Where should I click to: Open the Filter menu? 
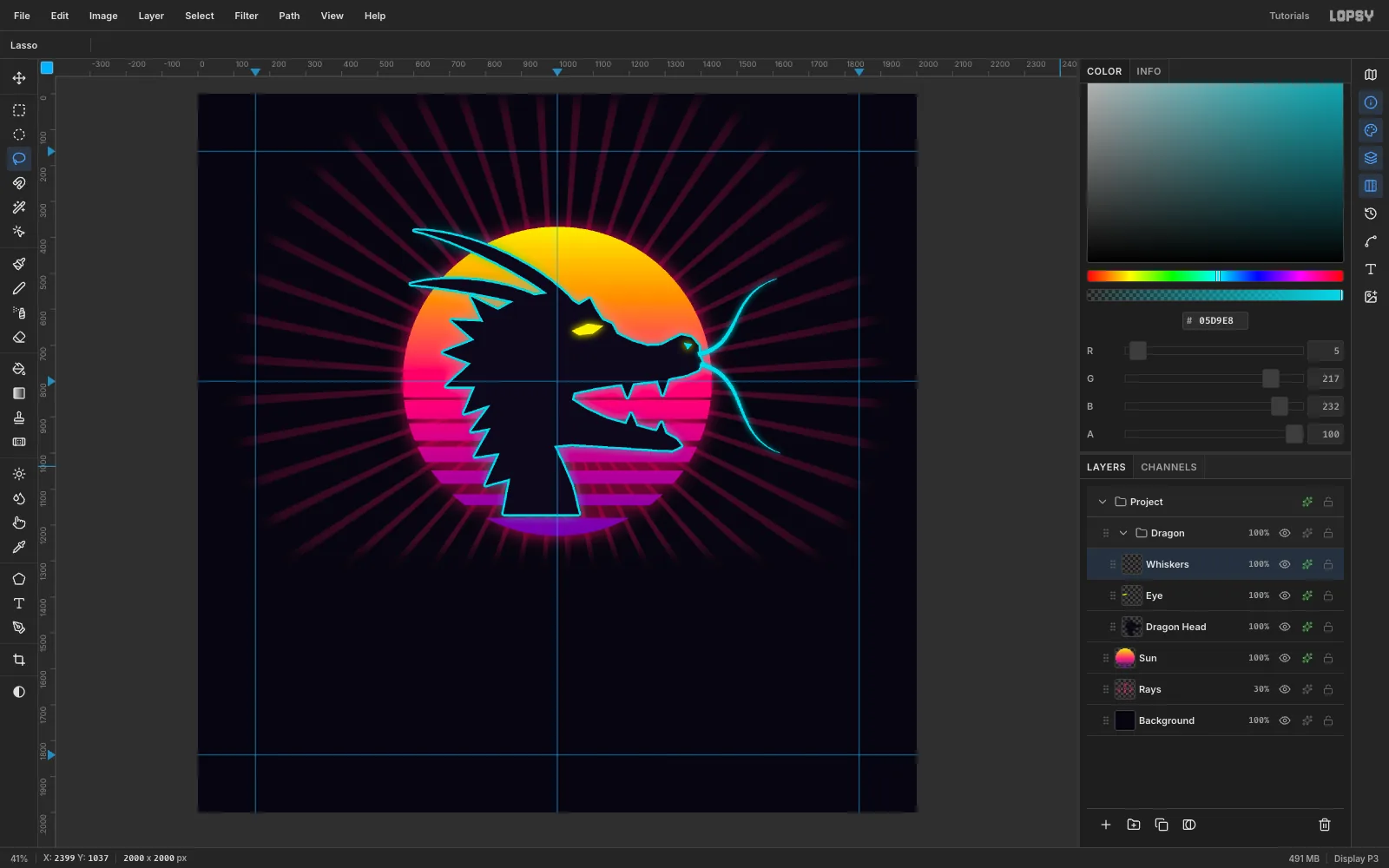(x=247, y=16)
